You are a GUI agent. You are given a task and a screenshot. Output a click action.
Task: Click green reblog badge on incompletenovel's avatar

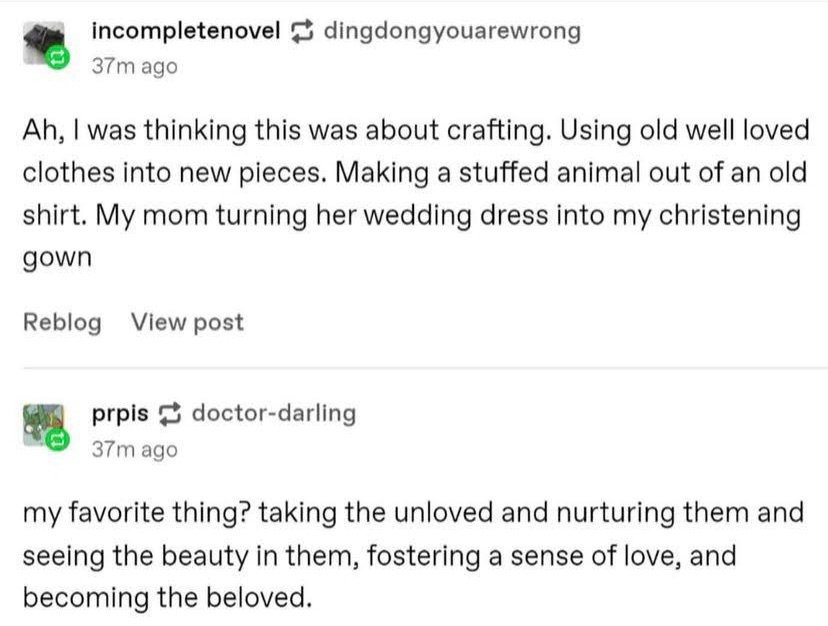click(x=59, y=59)
